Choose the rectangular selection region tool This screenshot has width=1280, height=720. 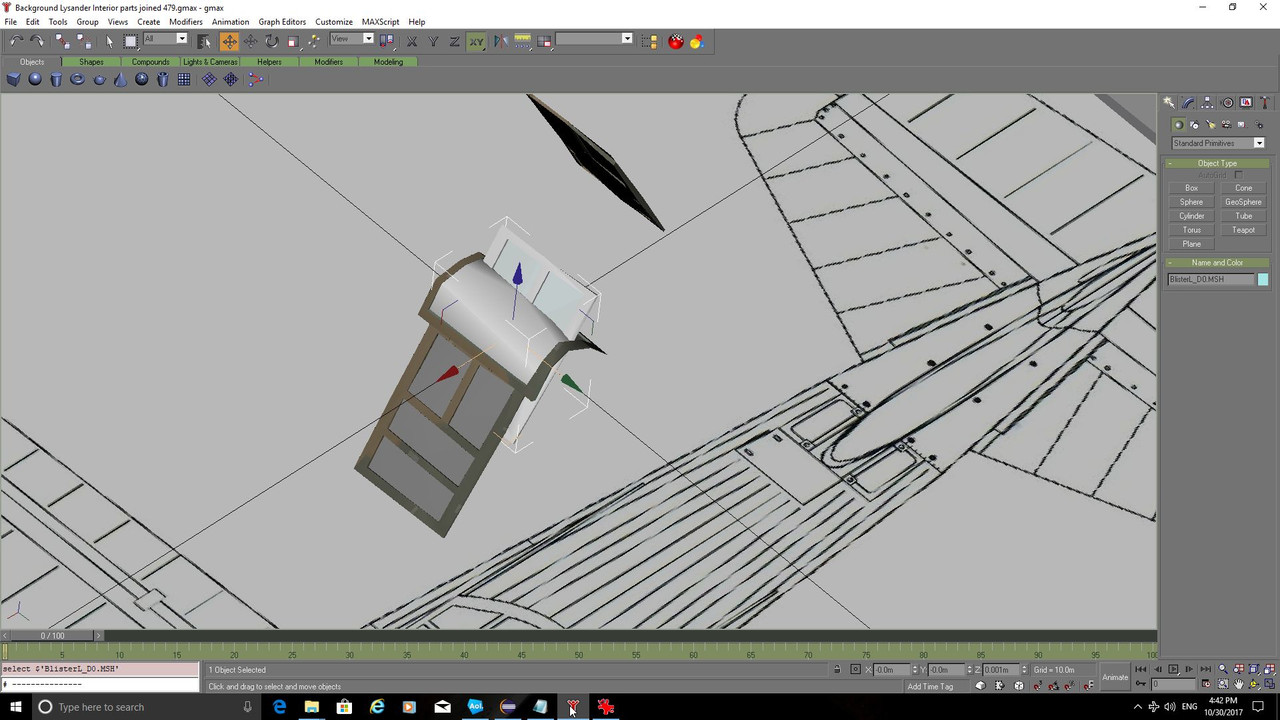pos(131,41)
